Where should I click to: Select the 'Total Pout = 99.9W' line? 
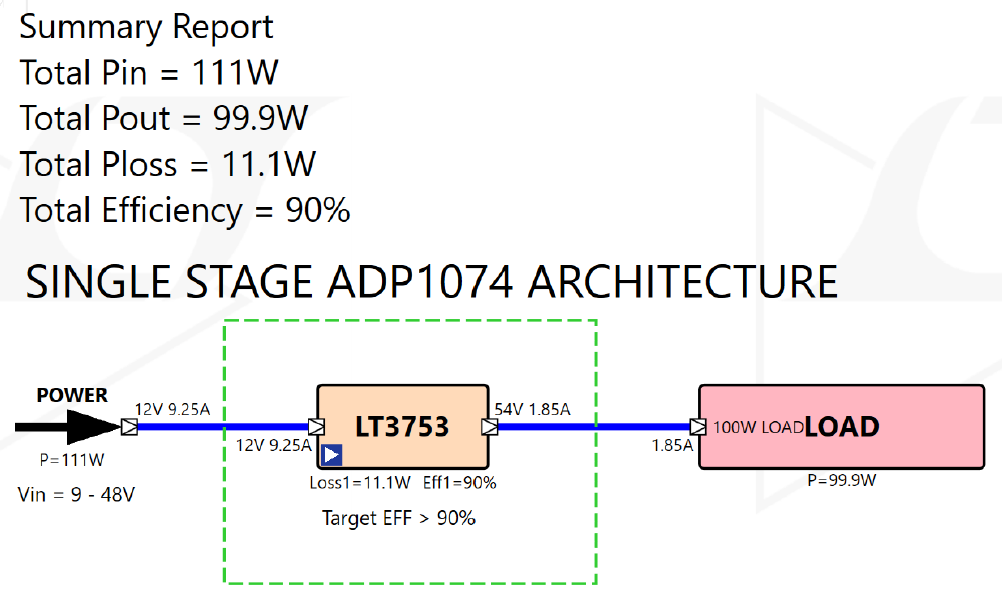164,118
